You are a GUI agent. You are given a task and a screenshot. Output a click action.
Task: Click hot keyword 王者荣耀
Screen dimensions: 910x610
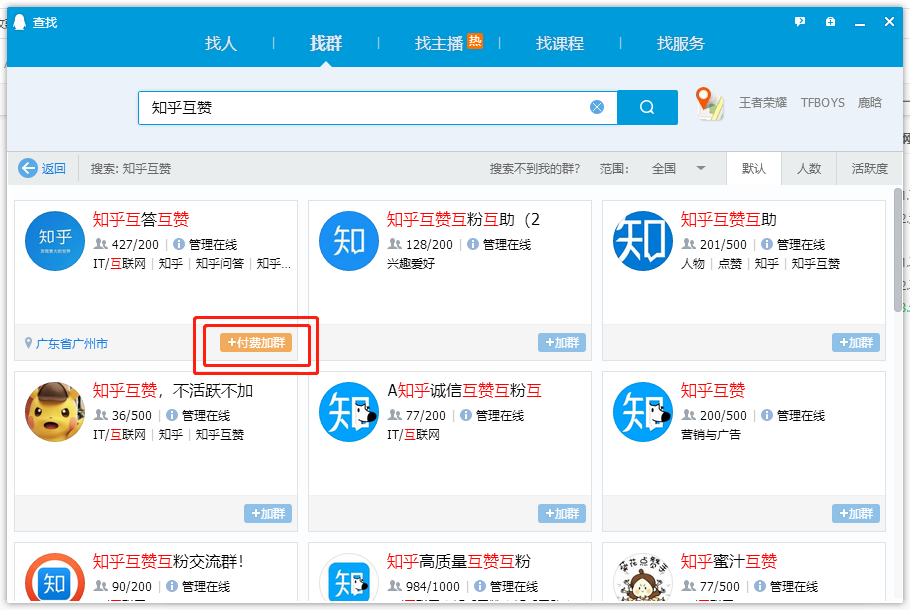pyautogui.click(x=763, y=103)
